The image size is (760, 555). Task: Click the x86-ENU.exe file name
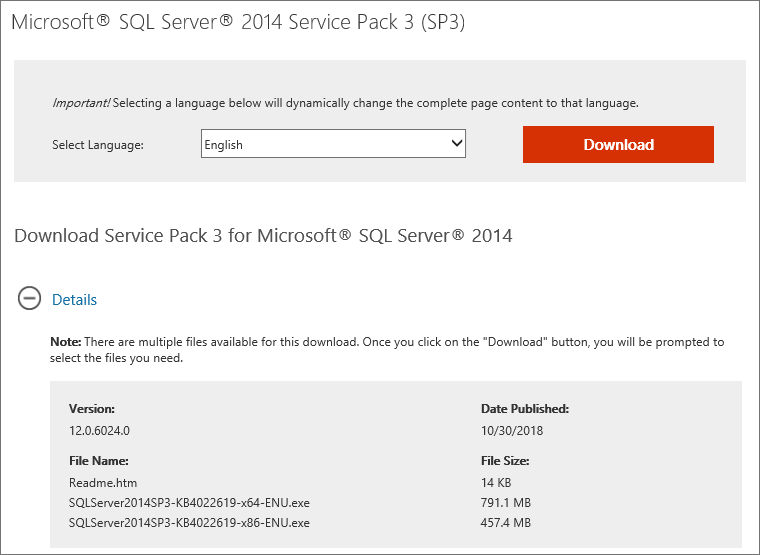click(189, 522)
